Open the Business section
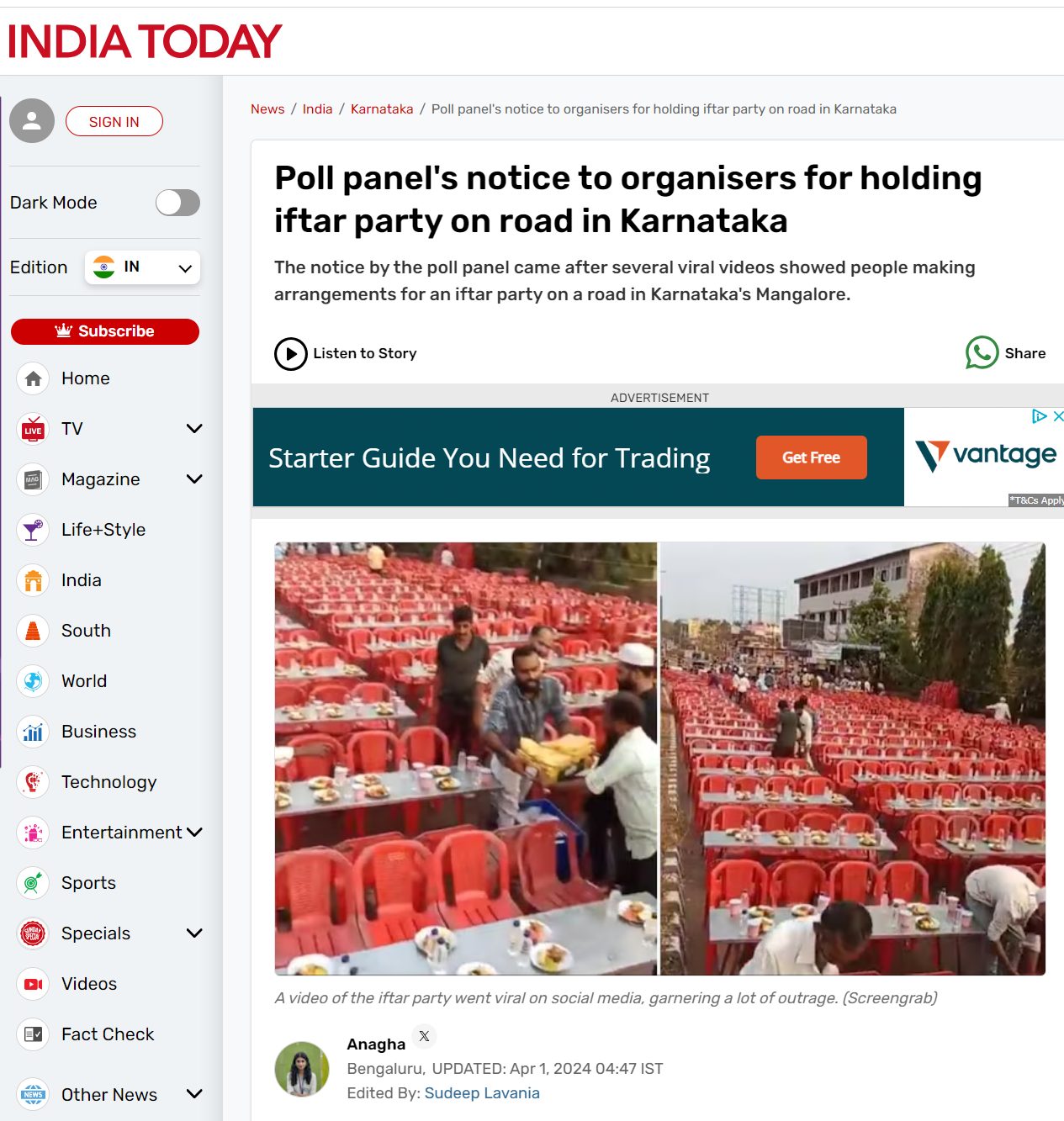The width and height of the screenshot is (1064, 1121). click(x=98, y=732)
